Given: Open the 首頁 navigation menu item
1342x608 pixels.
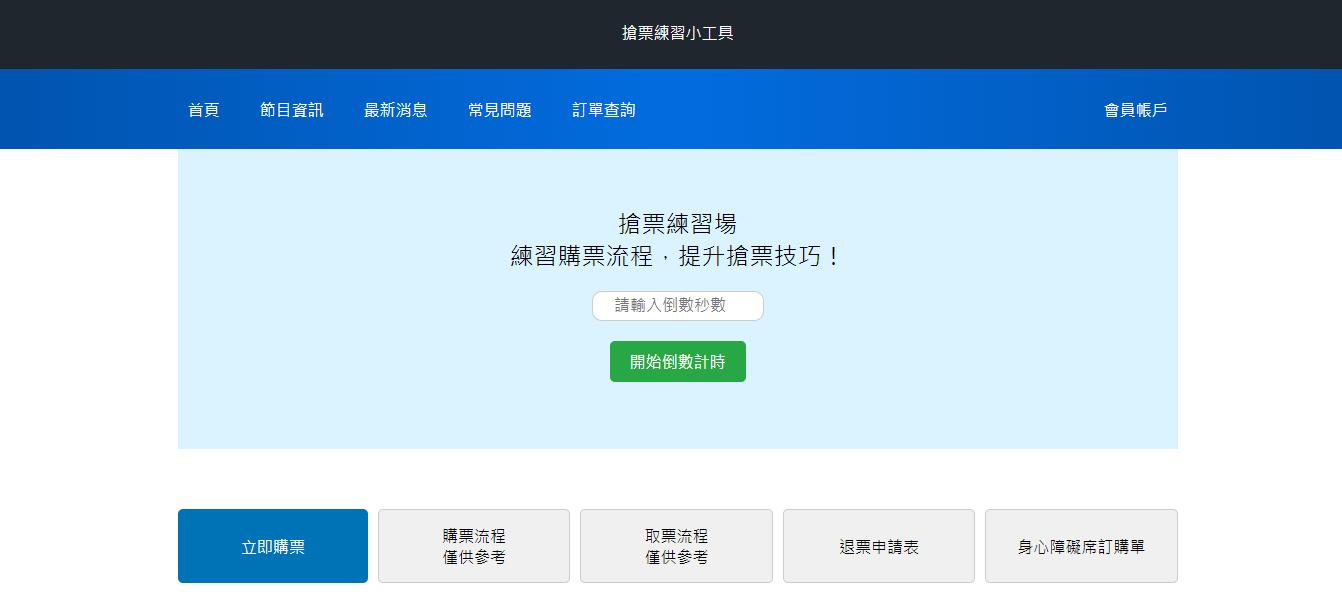Looking at the screenshot, I should coord(203,110).
